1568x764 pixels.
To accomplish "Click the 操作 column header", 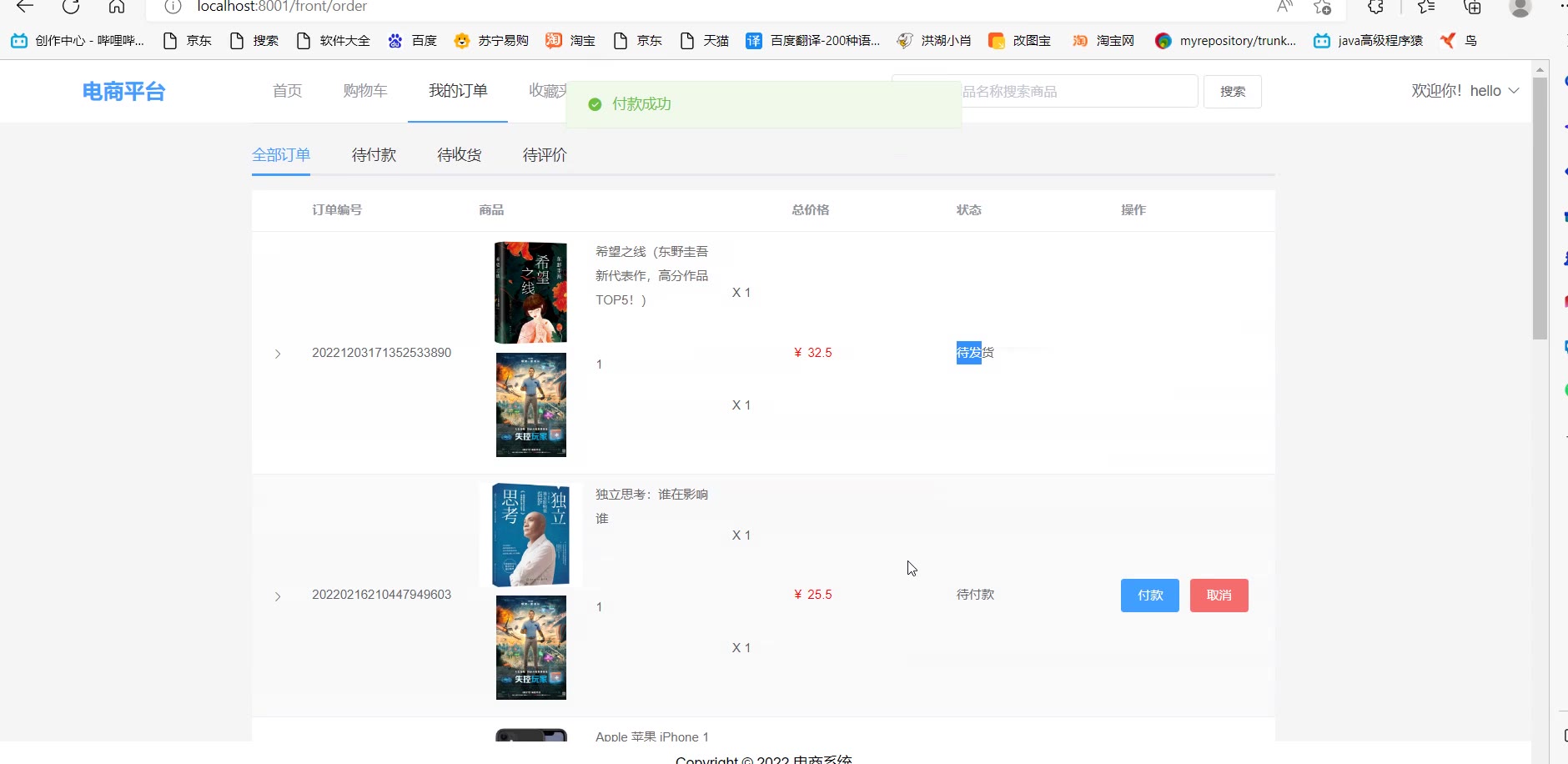I will point(1133,210).
